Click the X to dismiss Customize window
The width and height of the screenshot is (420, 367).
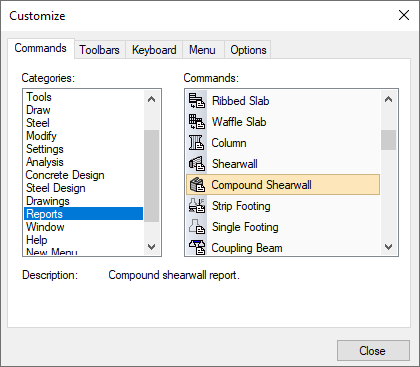(404, 15)
